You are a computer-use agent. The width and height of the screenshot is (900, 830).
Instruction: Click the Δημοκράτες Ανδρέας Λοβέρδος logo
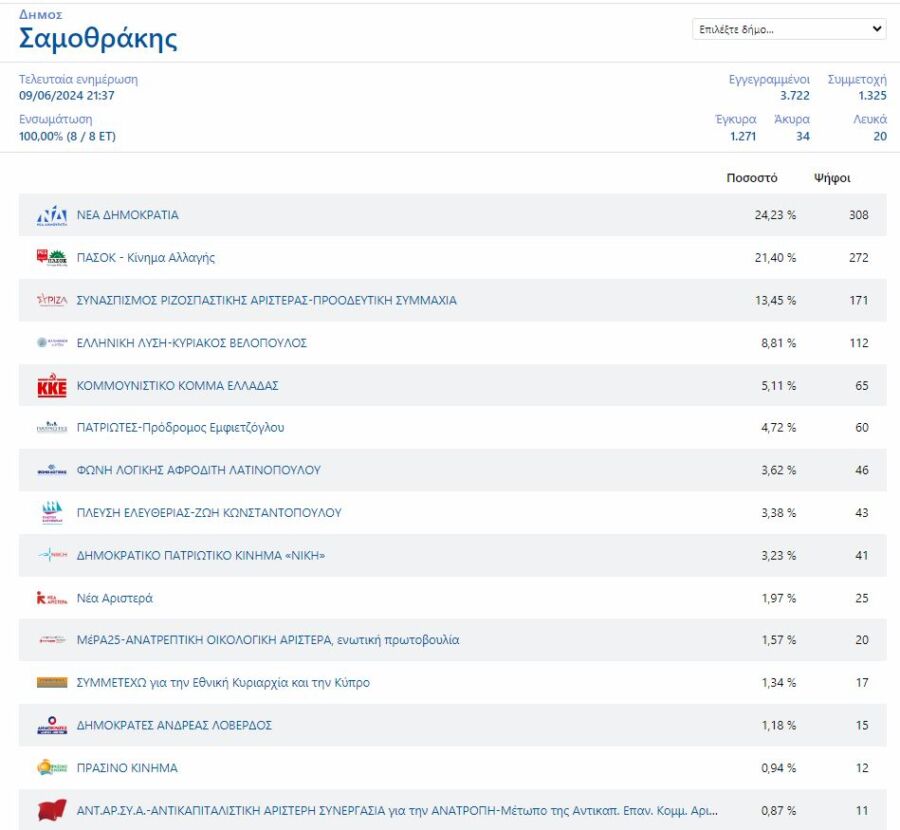[51, 726]
